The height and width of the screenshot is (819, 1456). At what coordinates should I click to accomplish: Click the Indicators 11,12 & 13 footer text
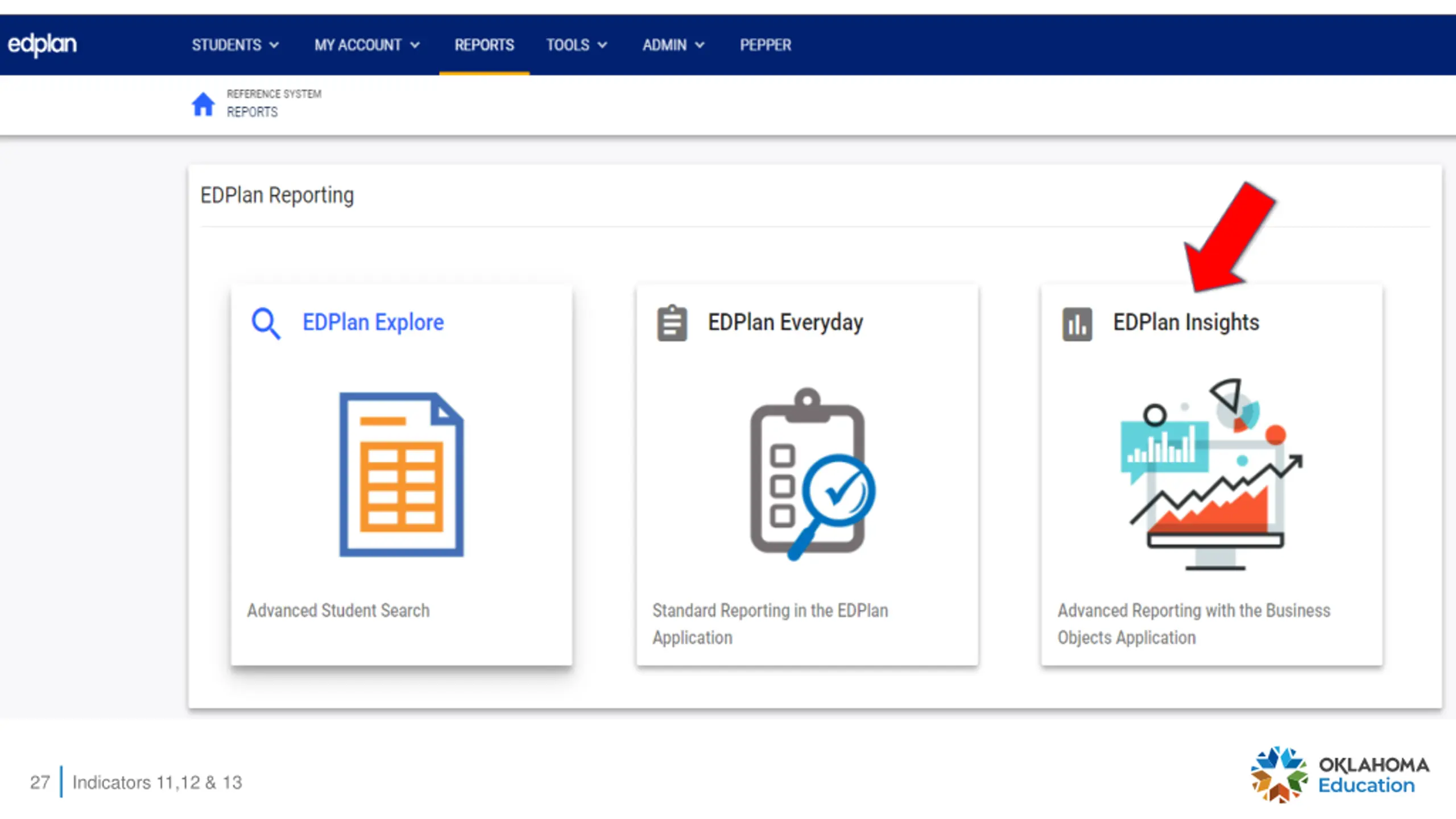(157, 783)
